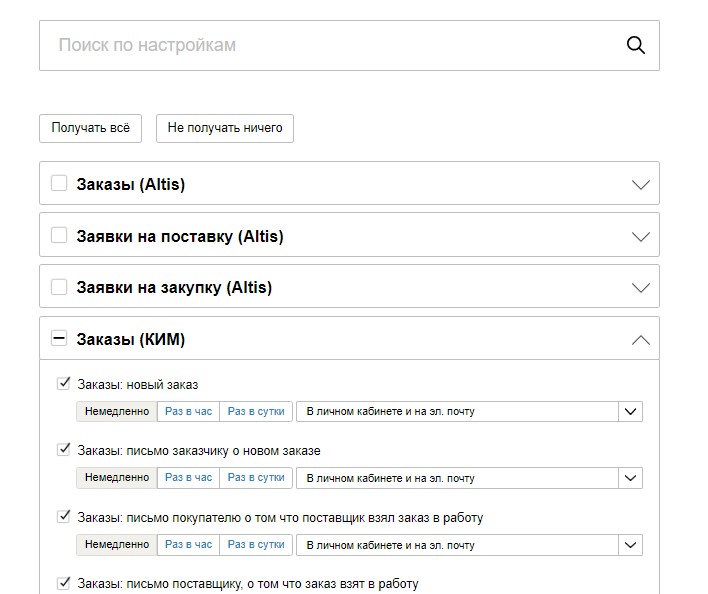The width and height of the screenshot is (708, 594).
Task: Expand 'Заявки на закупку (Altis)' with chevron
Action: [x=641, y=288]
